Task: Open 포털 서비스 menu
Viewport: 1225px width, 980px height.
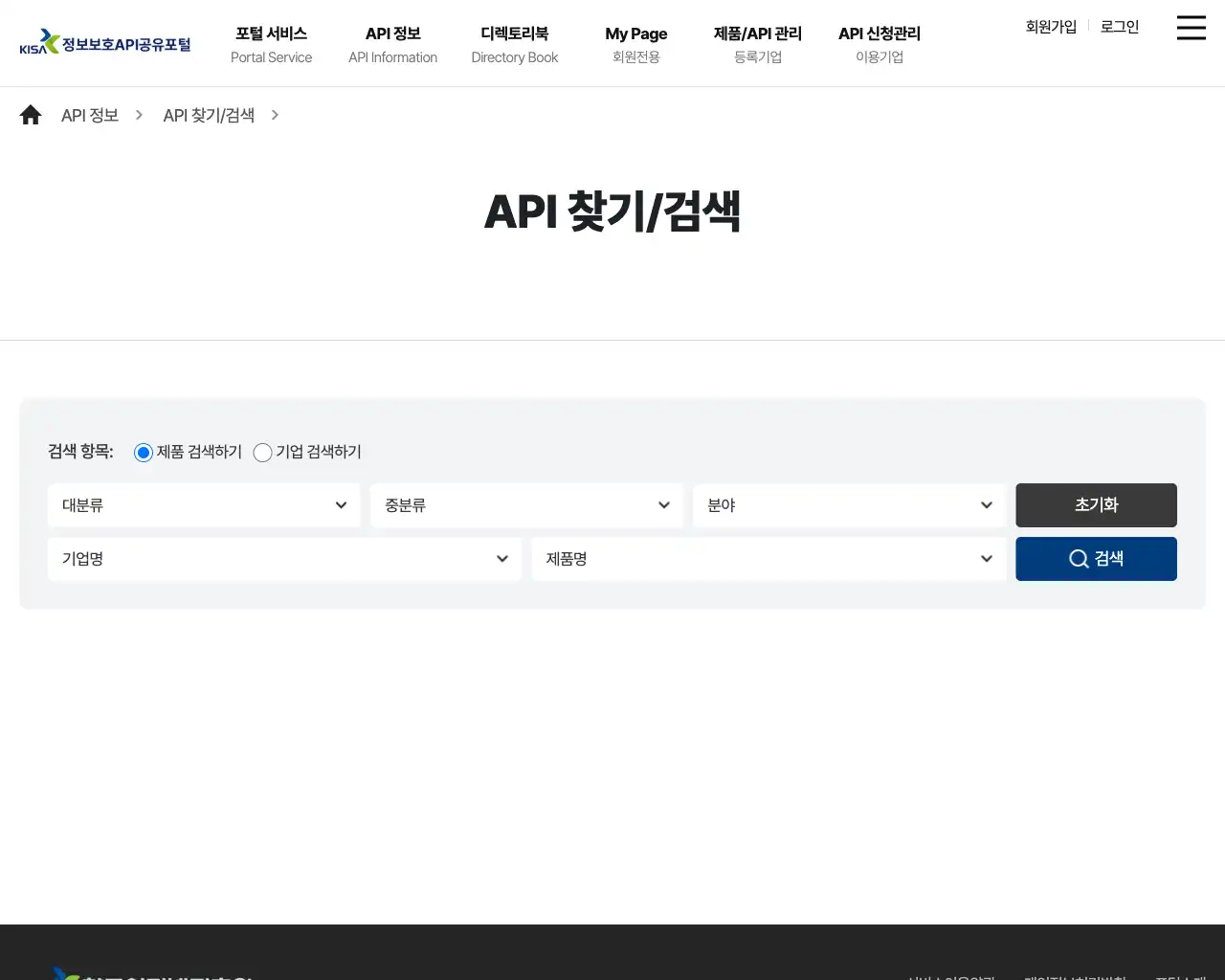Action: [x=271, y=44]
